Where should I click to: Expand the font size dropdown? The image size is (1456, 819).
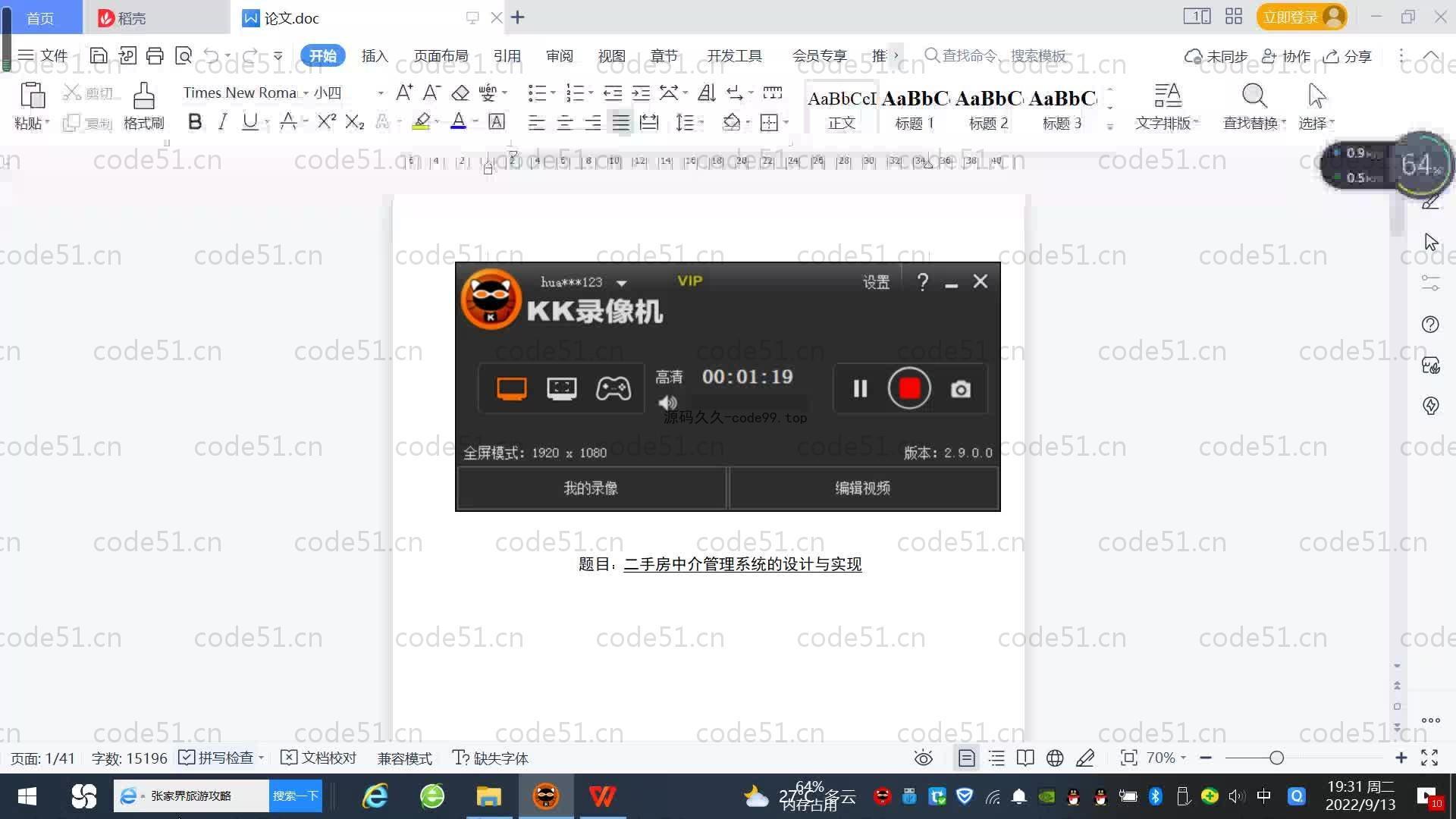(380, 93)
